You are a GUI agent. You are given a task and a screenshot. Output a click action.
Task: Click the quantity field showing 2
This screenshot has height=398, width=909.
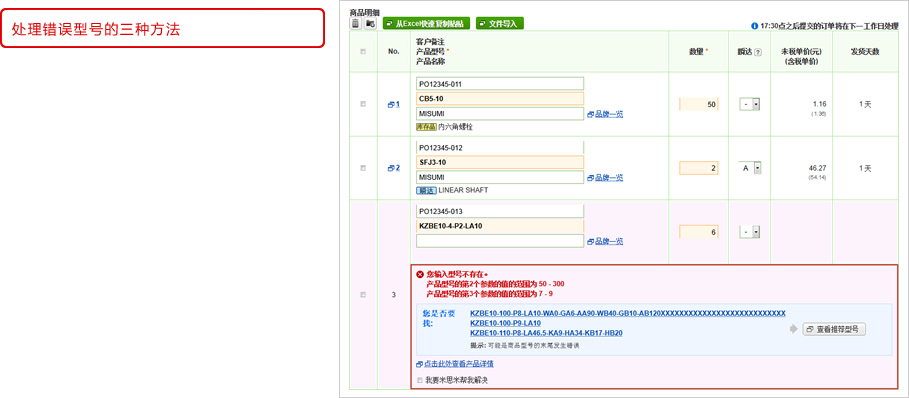tap(699, 168)
